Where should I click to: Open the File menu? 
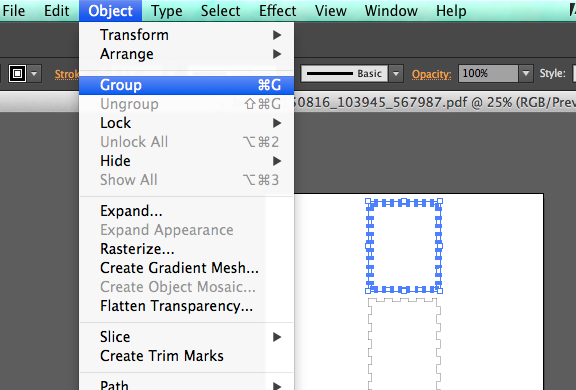click(x=14, y=11)
